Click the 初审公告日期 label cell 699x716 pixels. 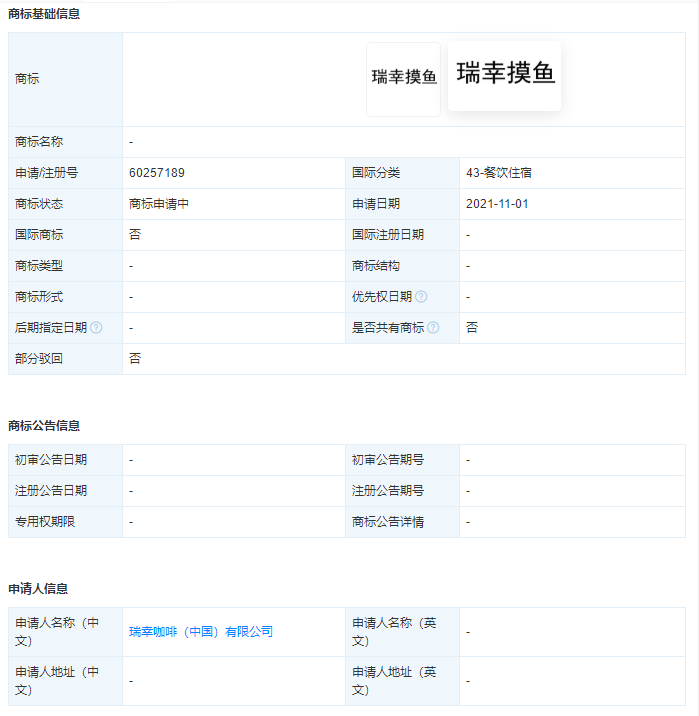coord(65,460)
